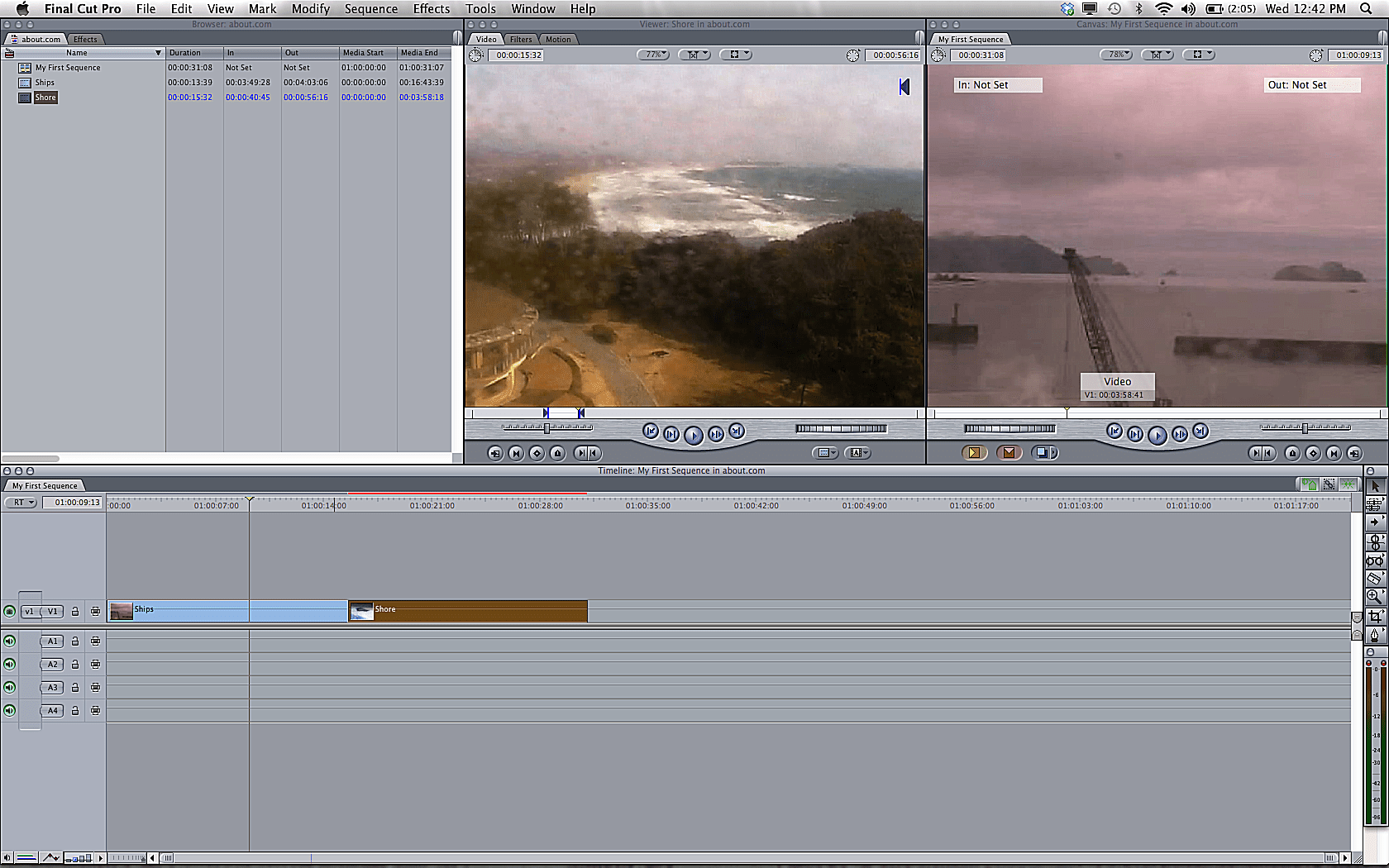The height and width of the screenshot is (868, 1389).
Task: Click the Canvas jog wheel control
Action: (x=1010, y=428)
